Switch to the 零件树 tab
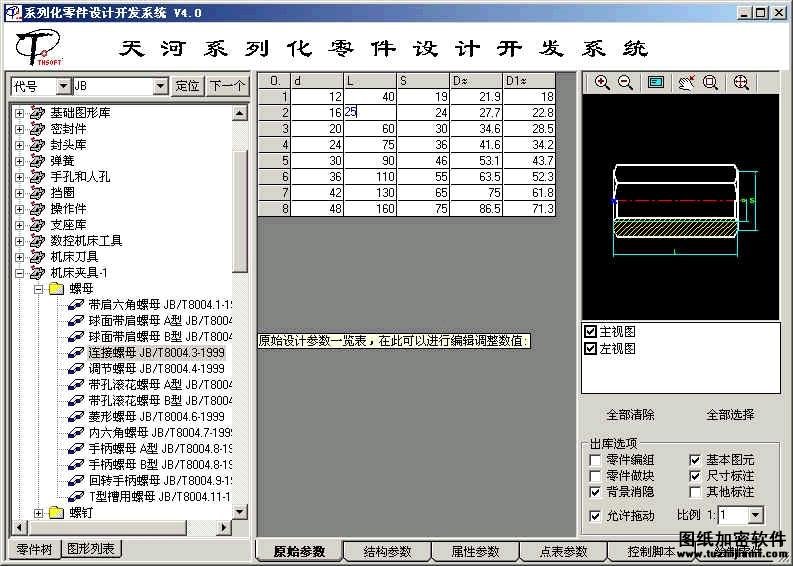The image size is (793, 566). (34, 549)
